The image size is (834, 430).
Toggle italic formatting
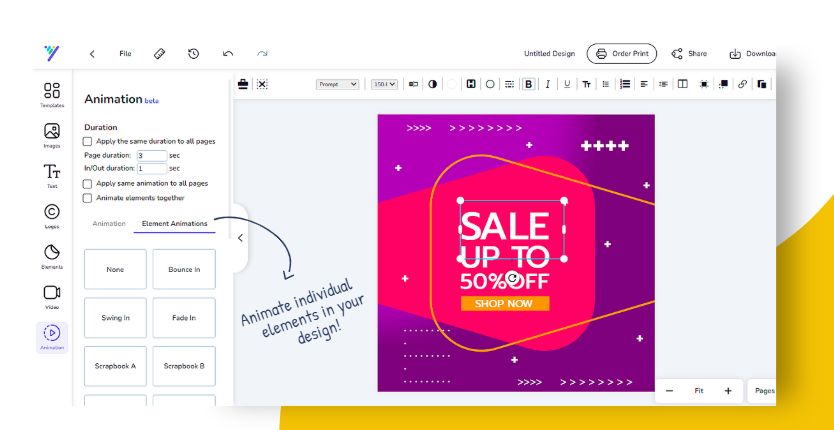click(547, 84)
